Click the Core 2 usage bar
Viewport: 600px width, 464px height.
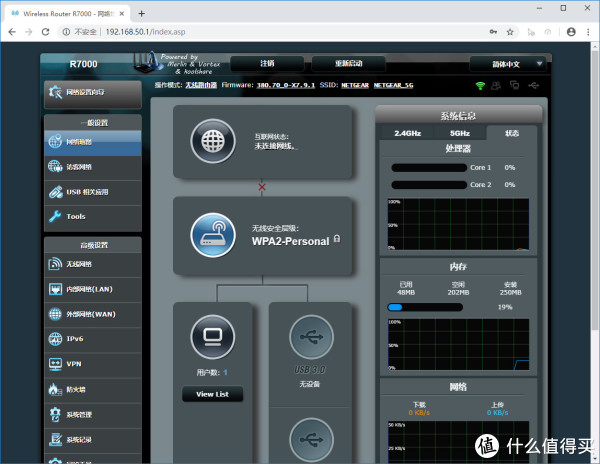[429, 185]
